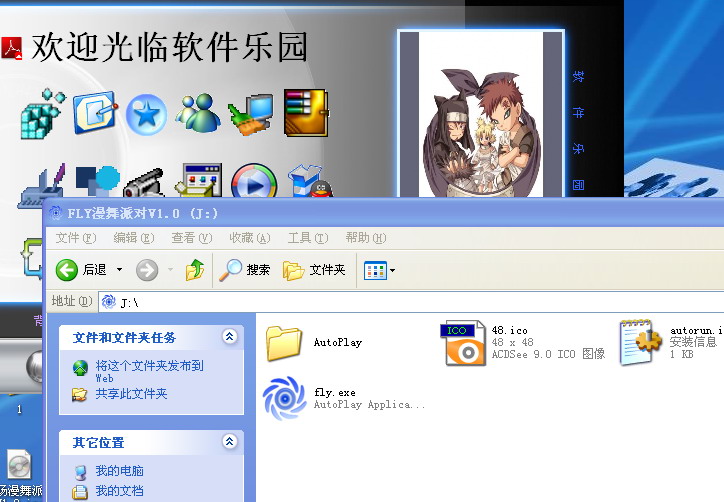Toggle the 文件夹 folders pane

click(314, 270)
